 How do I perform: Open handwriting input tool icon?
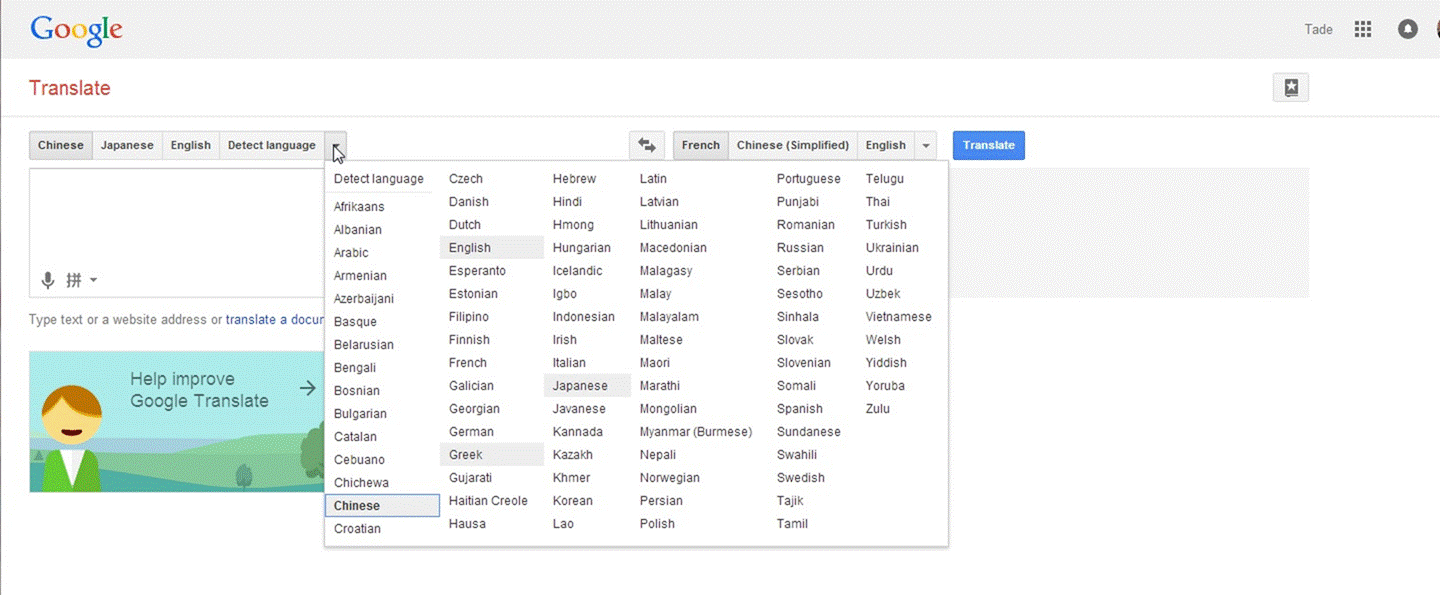[74, 280]
